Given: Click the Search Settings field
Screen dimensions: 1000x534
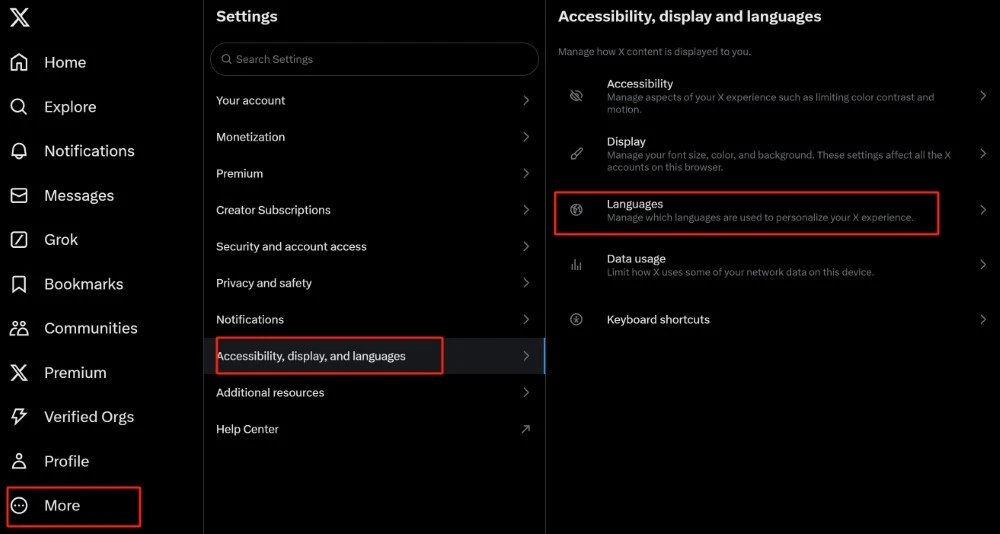Looking at the screenshot, I should coord(374,59).
